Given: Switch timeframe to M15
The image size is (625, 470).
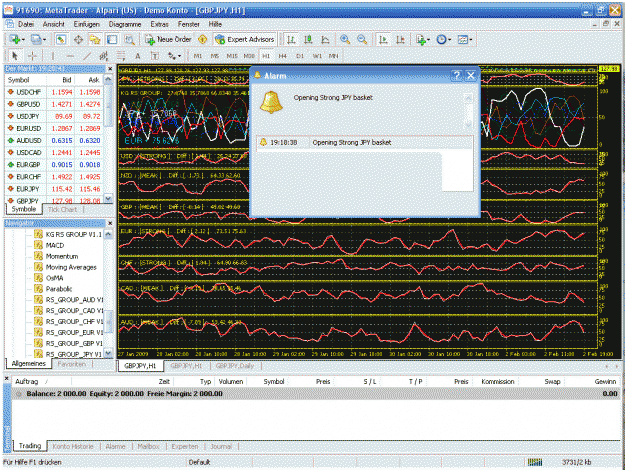Looking at the screenshot, I should tap(232, 56).
